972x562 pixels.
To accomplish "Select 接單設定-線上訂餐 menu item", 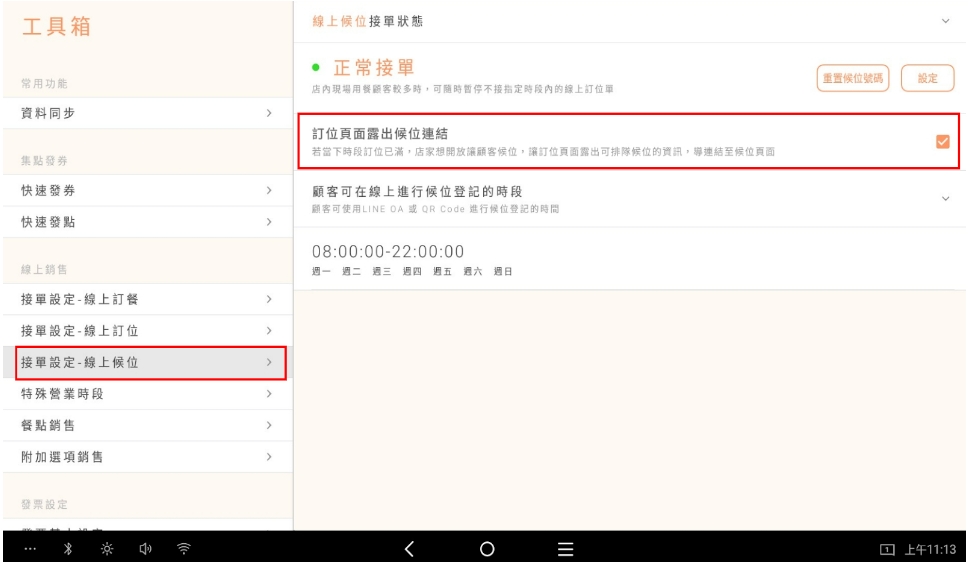I will pos(146,299).
